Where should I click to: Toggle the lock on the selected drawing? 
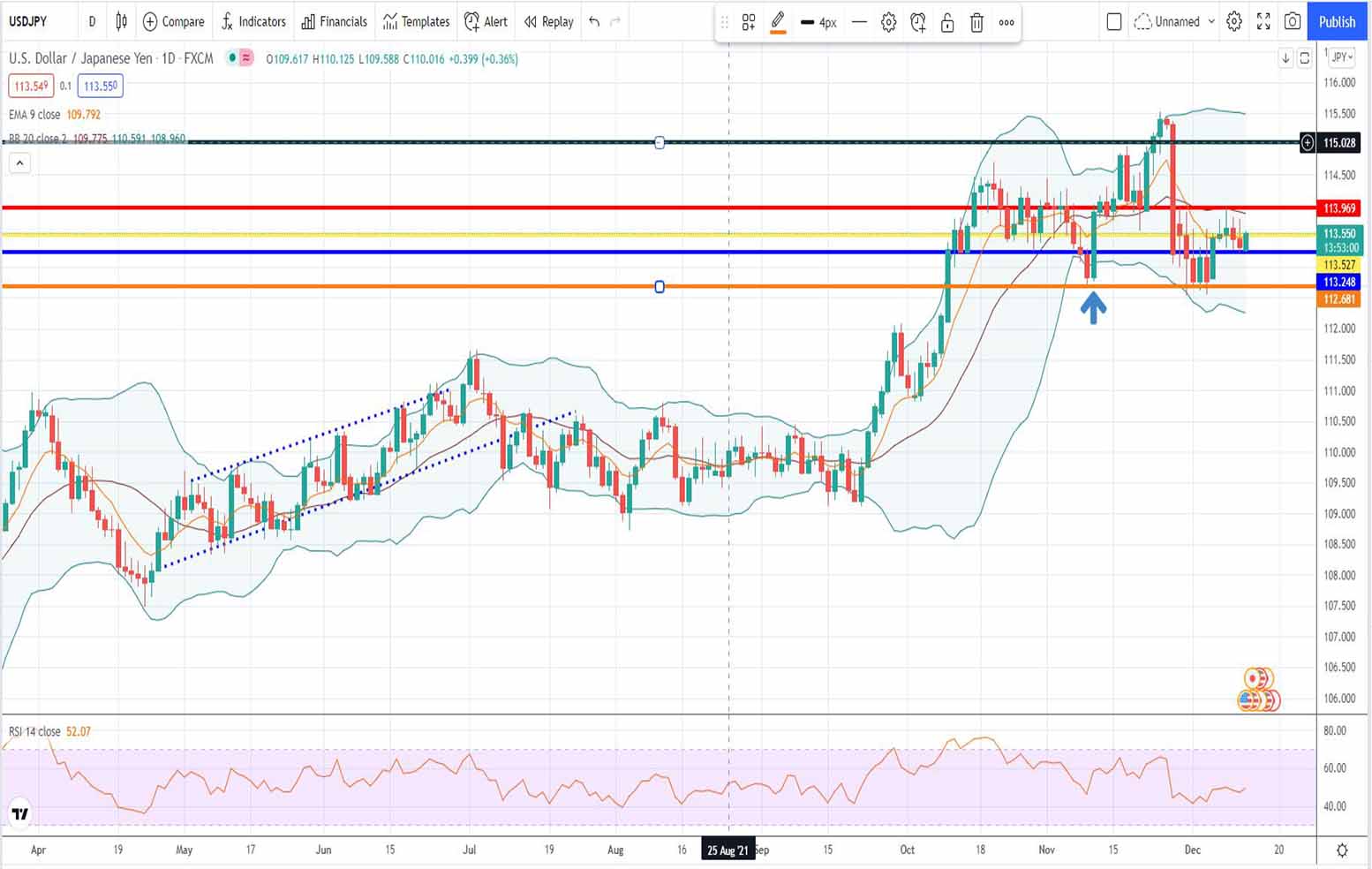947,22
